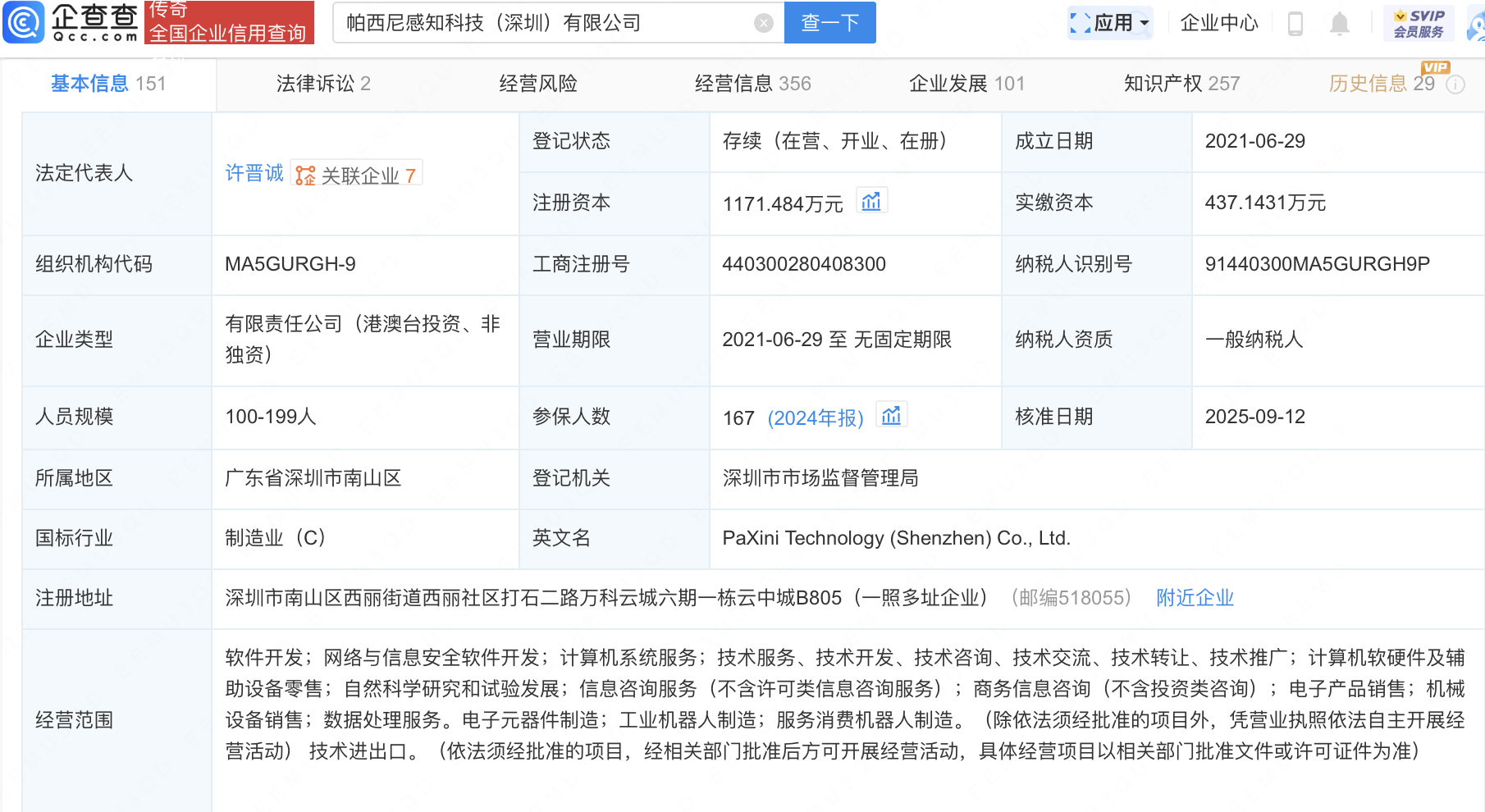Click the Qcc logo icon
This screenshot has width=1485, height=812.
click(x=24, y=22)
